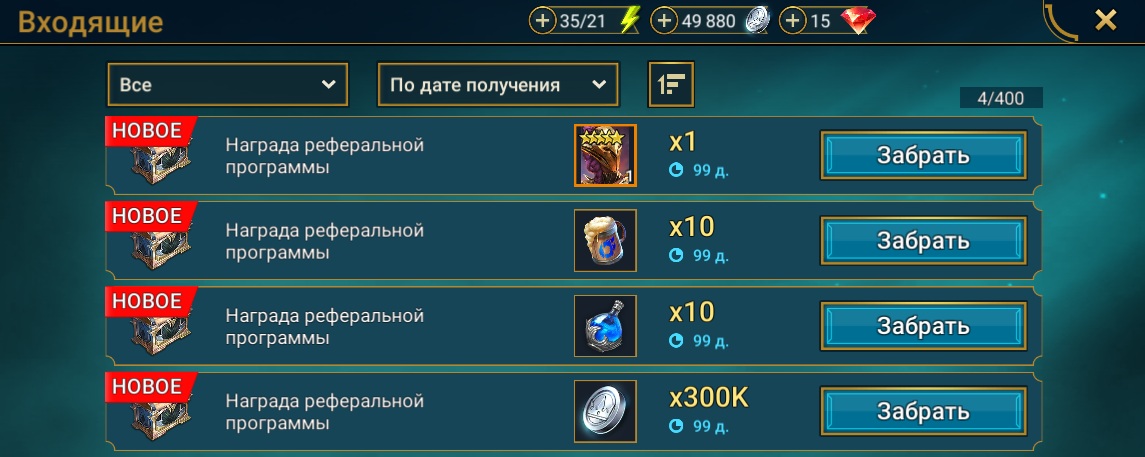The image size is (1145, 457).
Task: Add gems via plus icon
Action: pyautogui.click(x=792, y=21)
